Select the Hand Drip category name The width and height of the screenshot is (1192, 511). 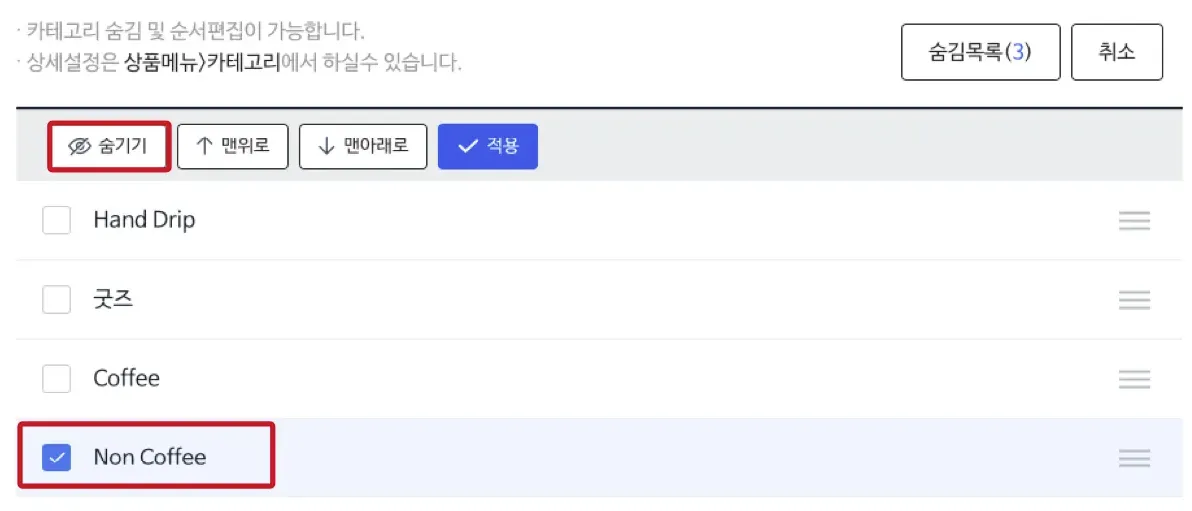pos(144,220)
